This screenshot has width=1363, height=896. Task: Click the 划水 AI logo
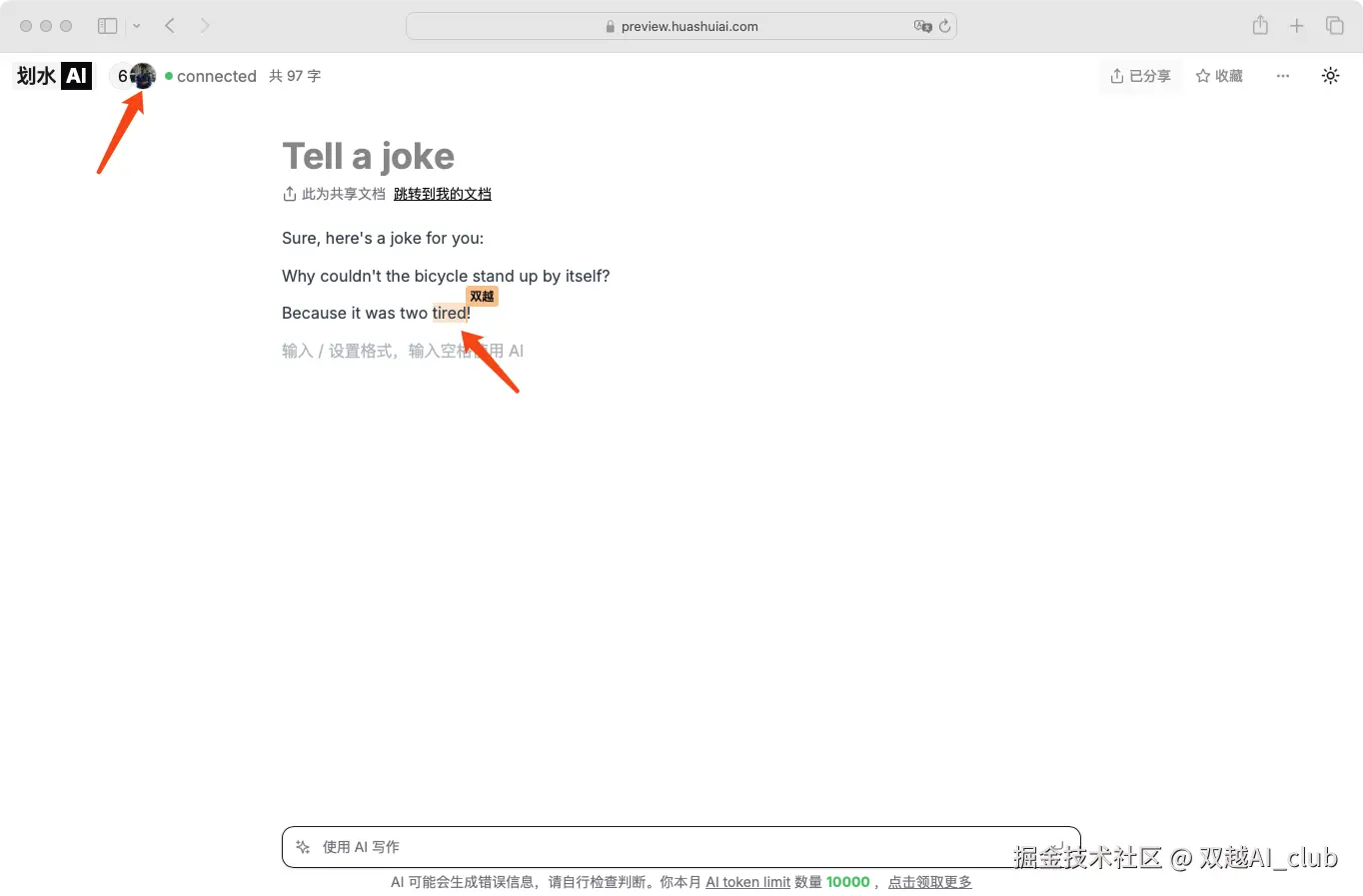(51, 75)
